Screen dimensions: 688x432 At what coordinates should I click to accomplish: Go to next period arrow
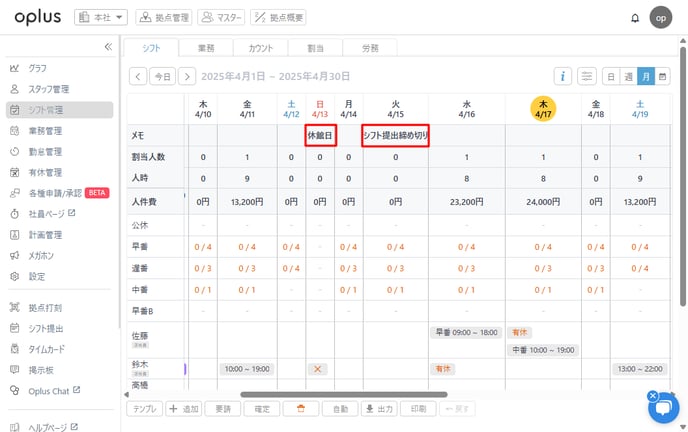187,76
